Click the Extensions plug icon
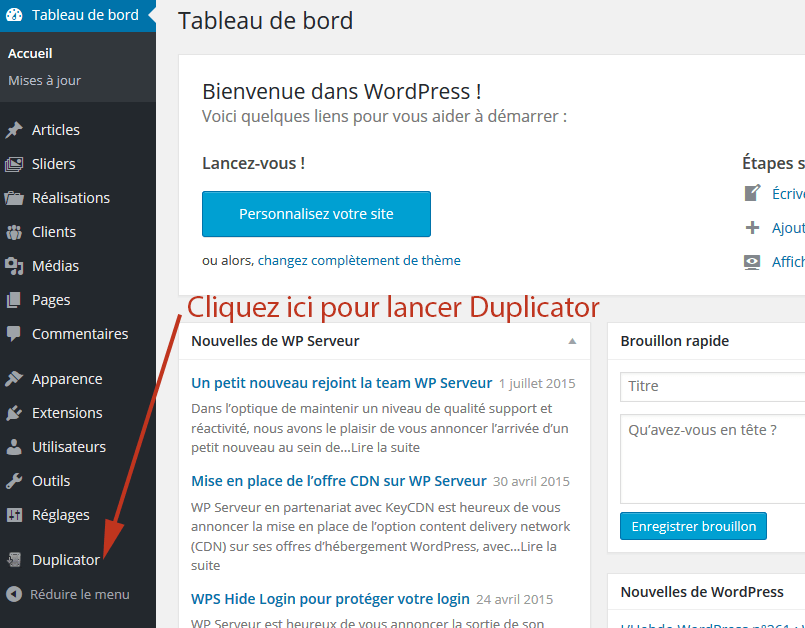This screenshot has width=805, height=628. [14, 413]
